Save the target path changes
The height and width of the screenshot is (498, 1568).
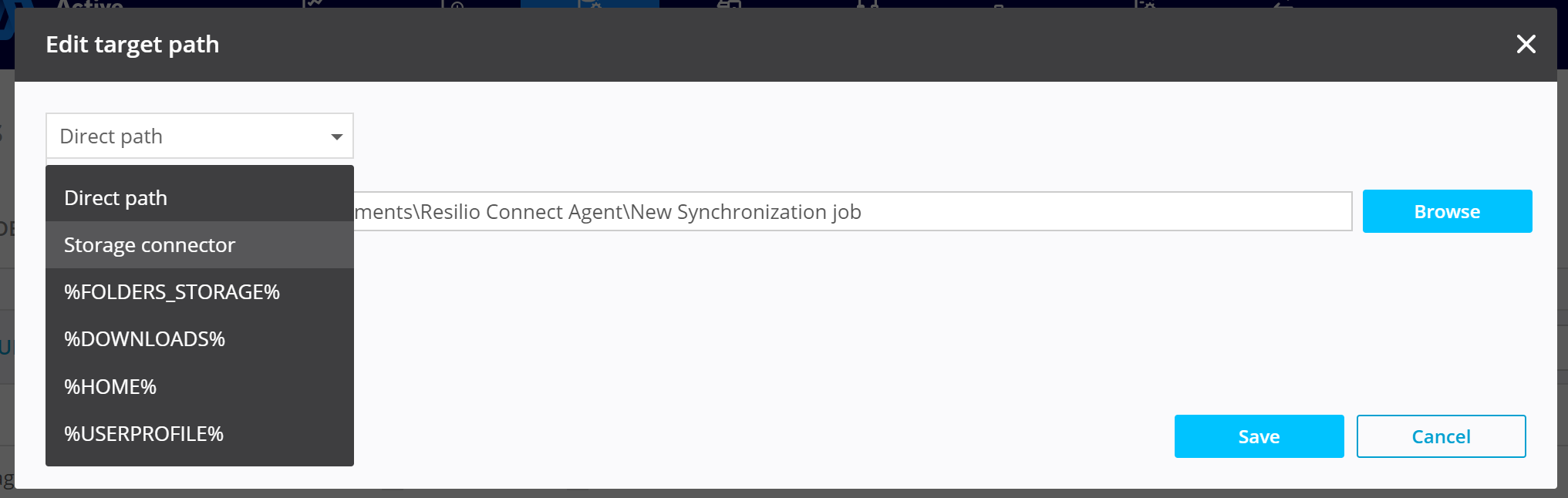coord(1259,436)
